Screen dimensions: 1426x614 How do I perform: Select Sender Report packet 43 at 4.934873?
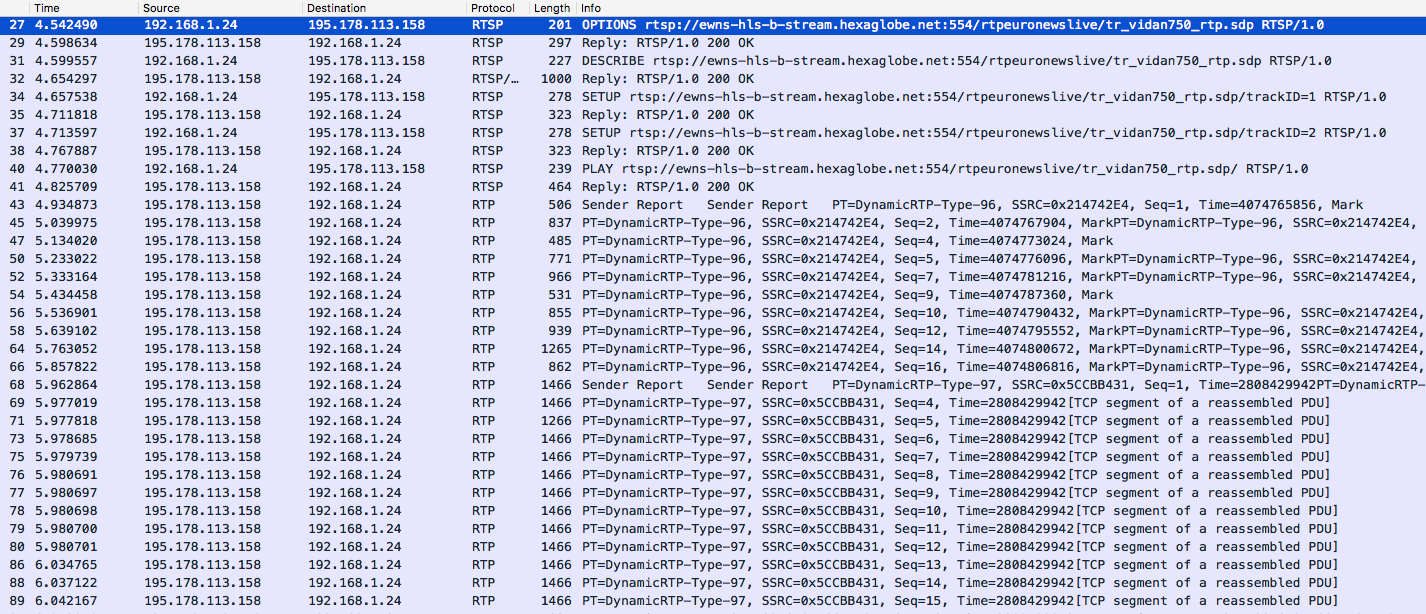(713, 205)
